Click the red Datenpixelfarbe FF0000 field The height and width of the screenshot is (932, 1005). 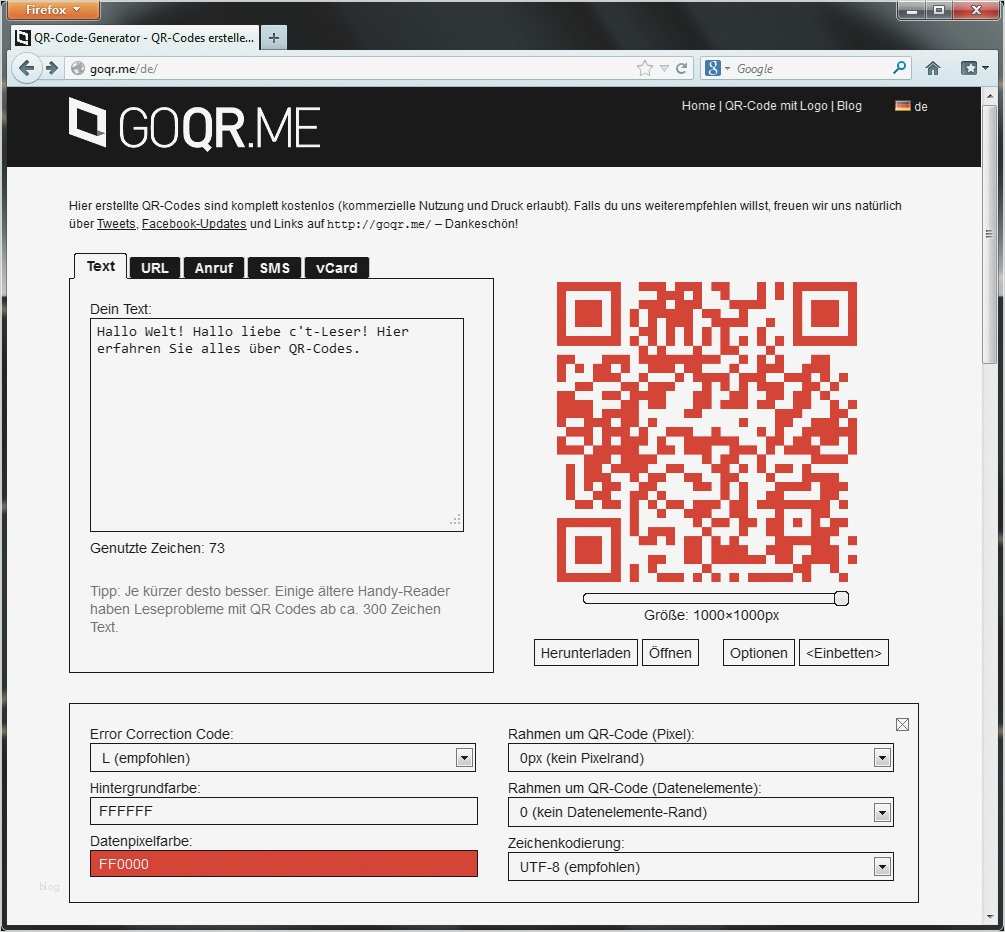click(x=284, y=863)
